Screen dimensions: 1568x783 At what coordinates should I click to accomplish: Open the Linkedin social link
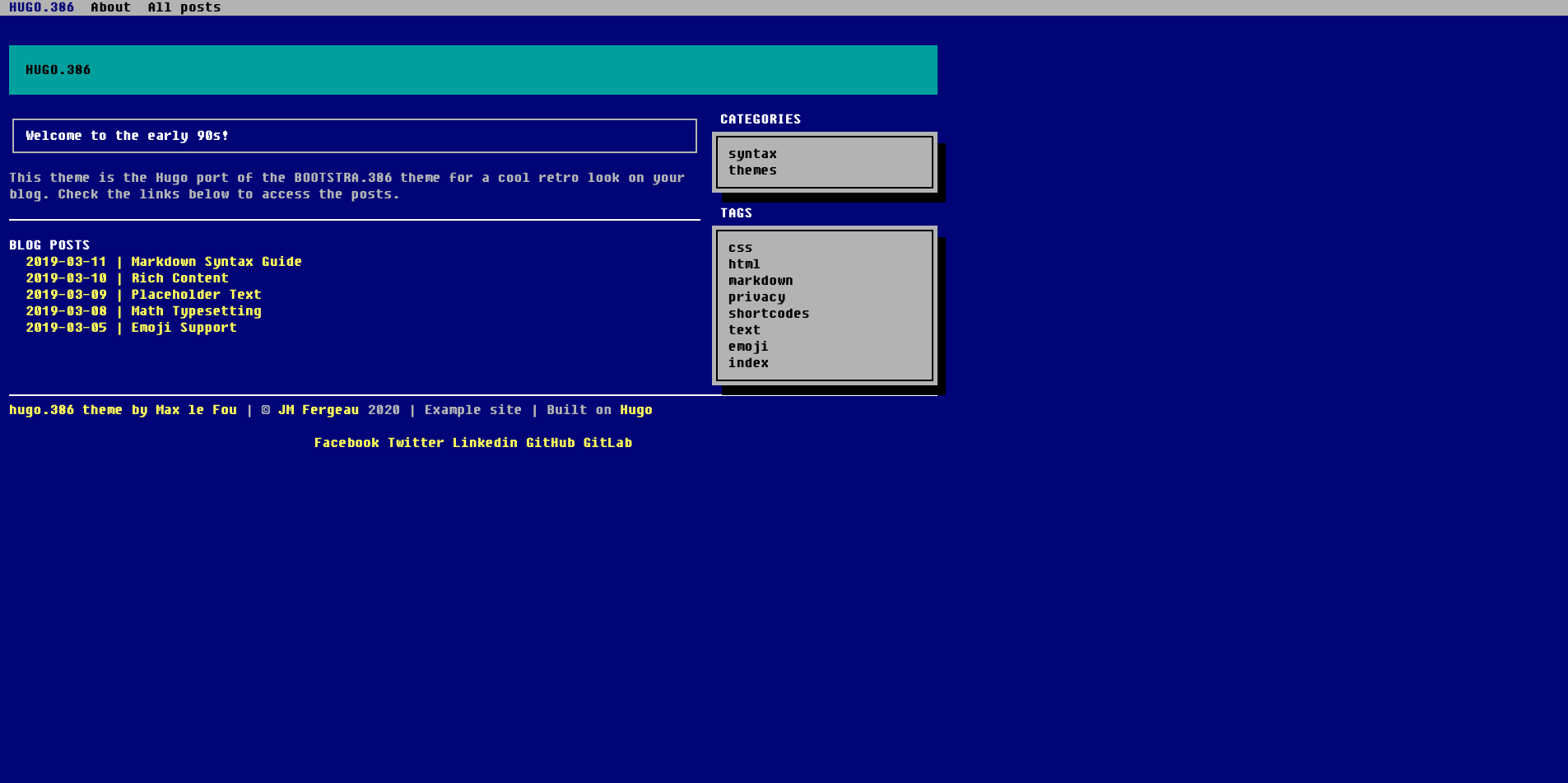point(485,443)
